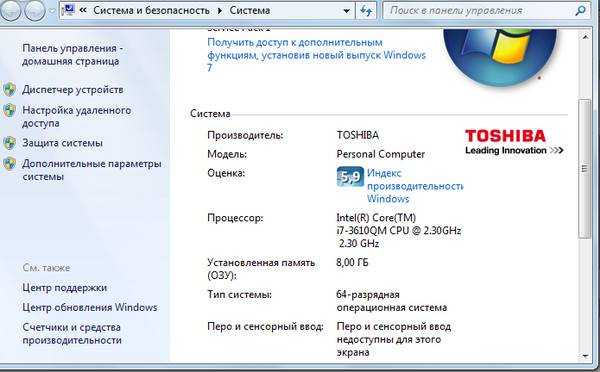Click the TOSHIBA Leading Innovation logo
The image size is (600, 372).
514,142
